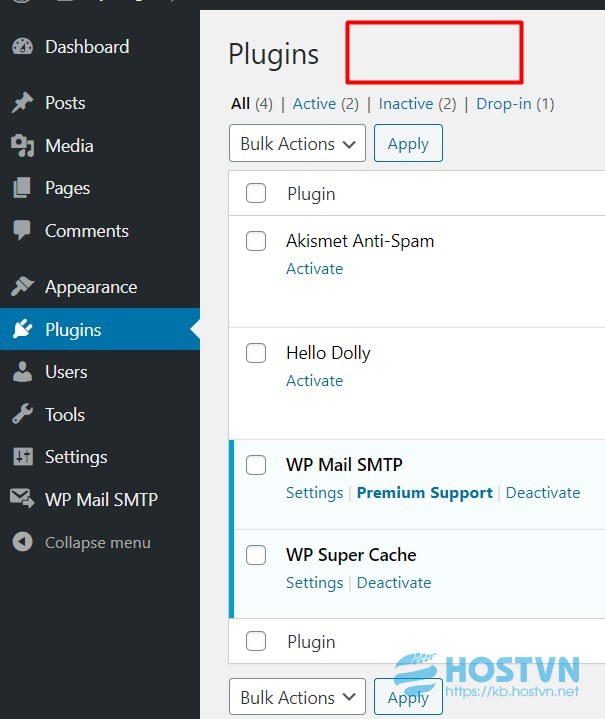This screenshot has width=605, height=719.
Task: Open the top Bulk Actions dropdown
Action: (x=297, y=143)
